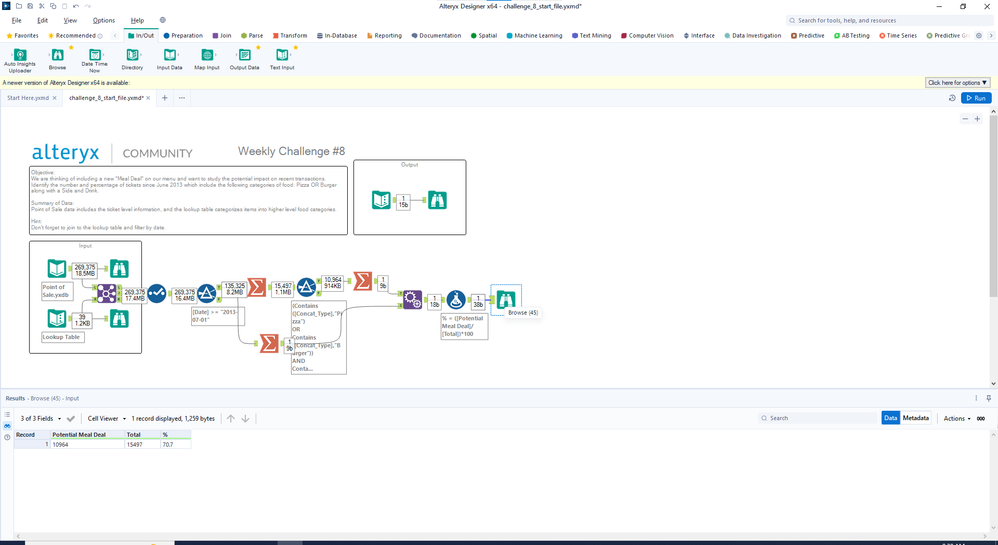This screenshot has height=545, width=998.
Task: Open the View menu
Action: tap(70, 20)
